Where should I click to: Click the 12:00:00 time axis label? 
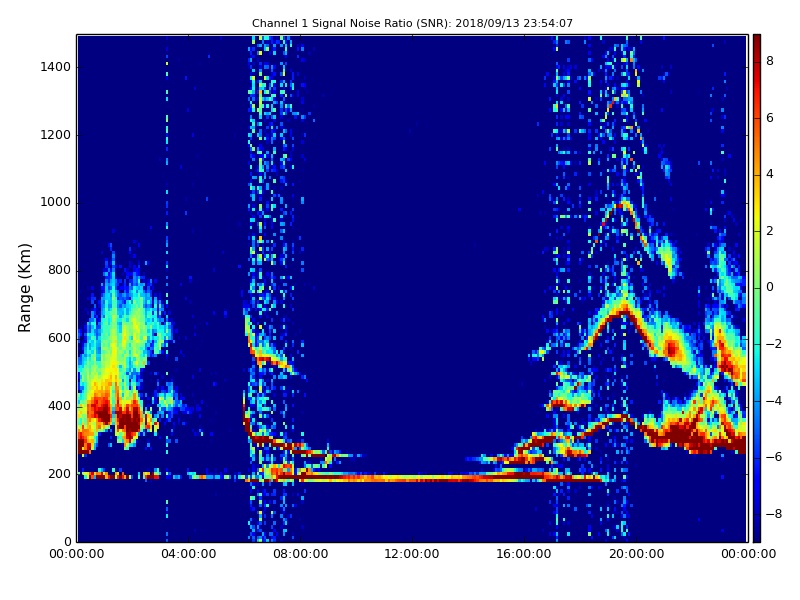tap(412, 554)
